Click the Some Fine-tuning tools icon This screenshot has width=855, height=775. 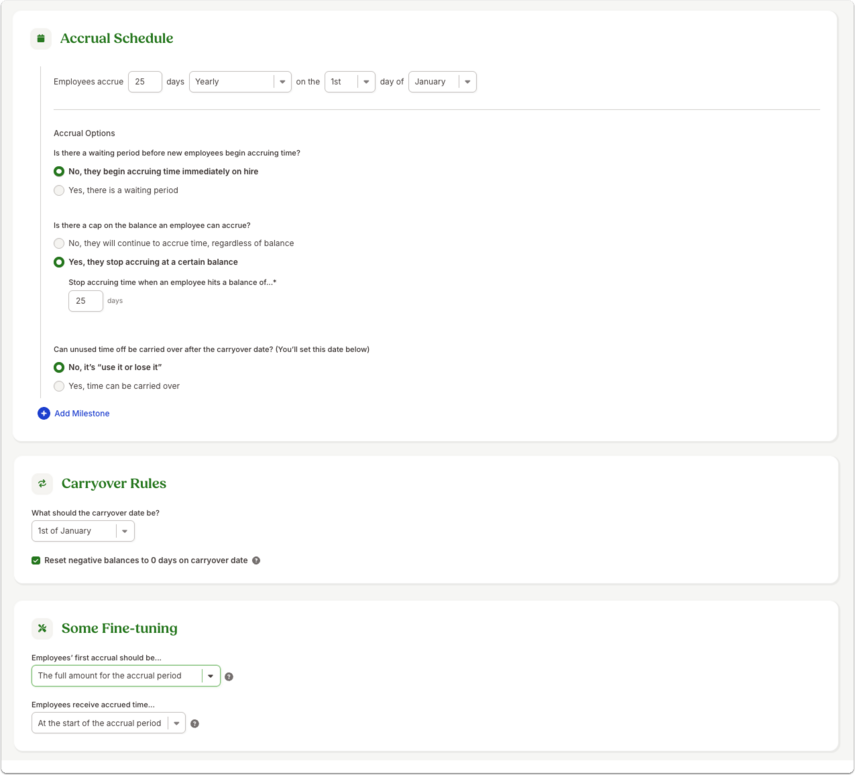42,628
